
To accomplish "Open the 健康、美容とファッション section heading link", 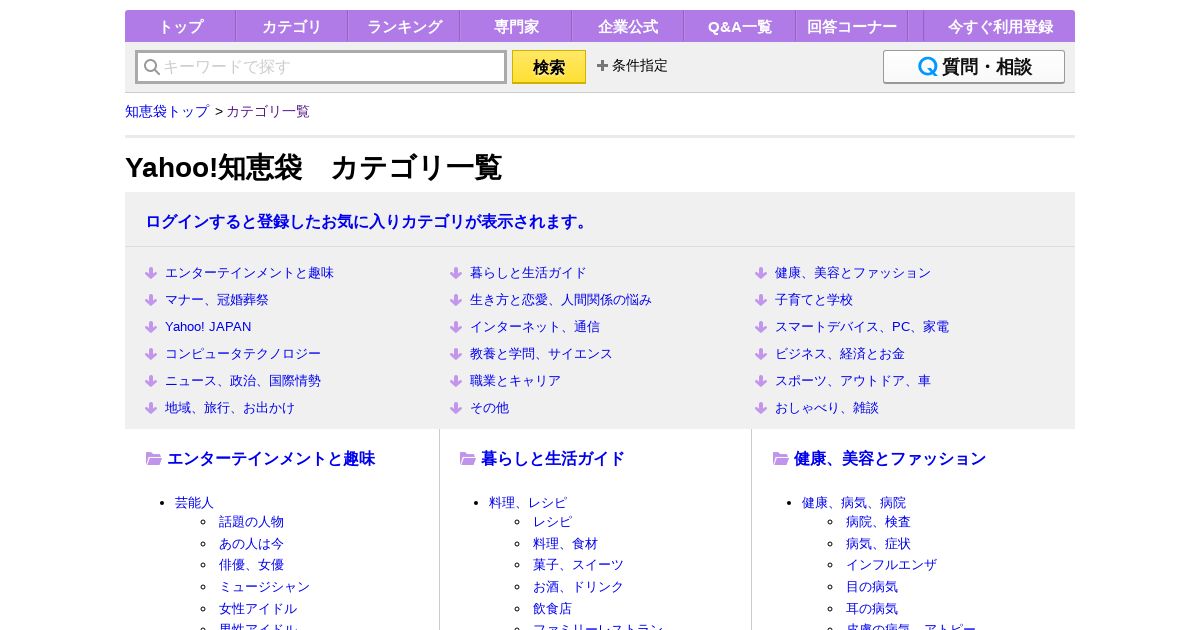I will coord(890,459).
